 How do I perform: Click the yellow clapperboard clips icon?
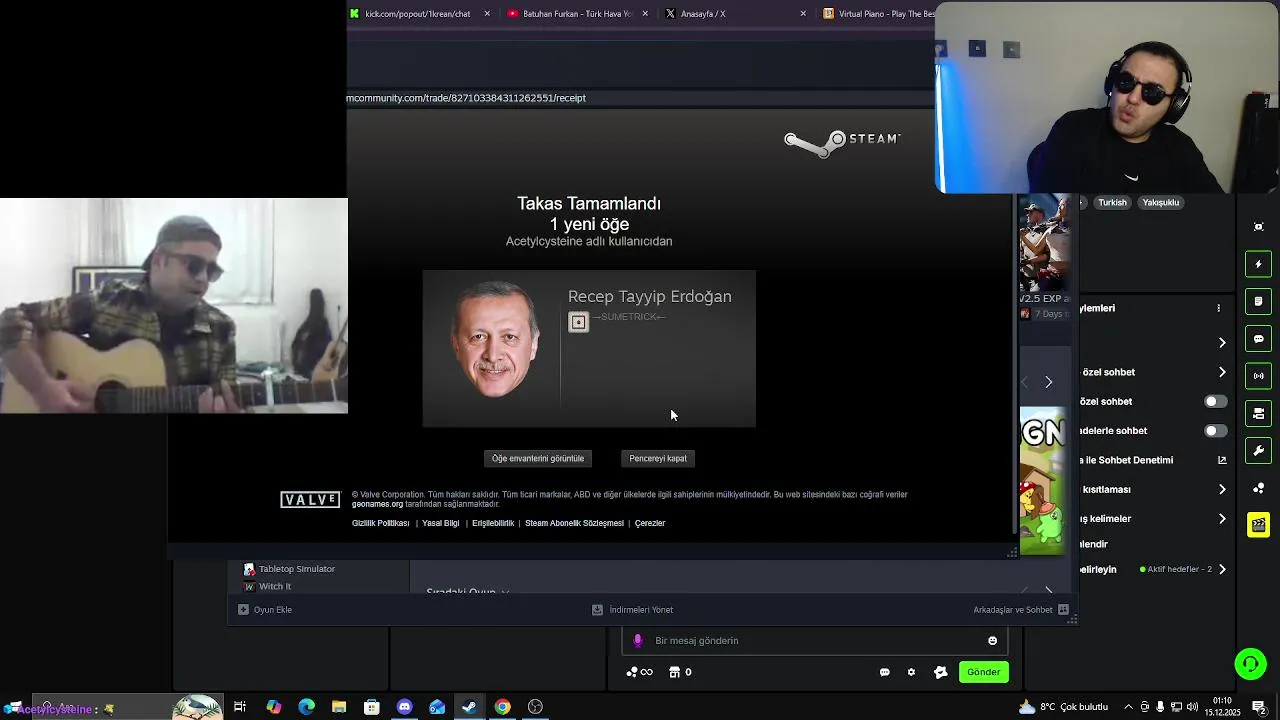point(1259,525)
